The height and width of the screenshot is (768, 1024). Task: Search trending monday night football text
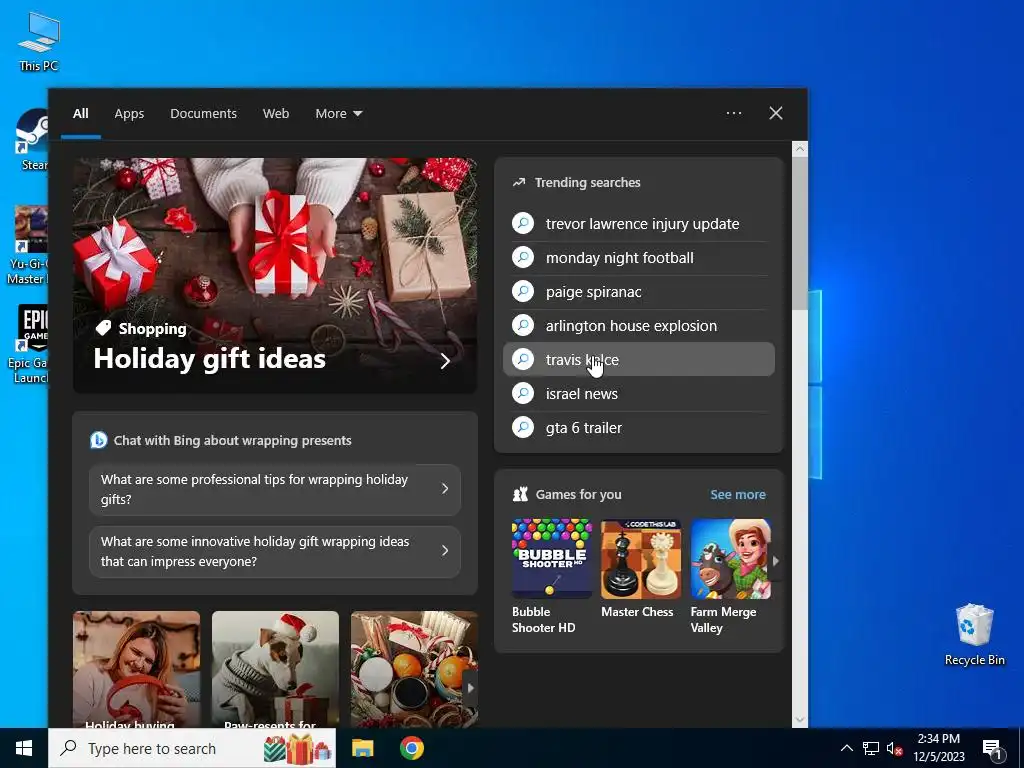click(620, 258)
